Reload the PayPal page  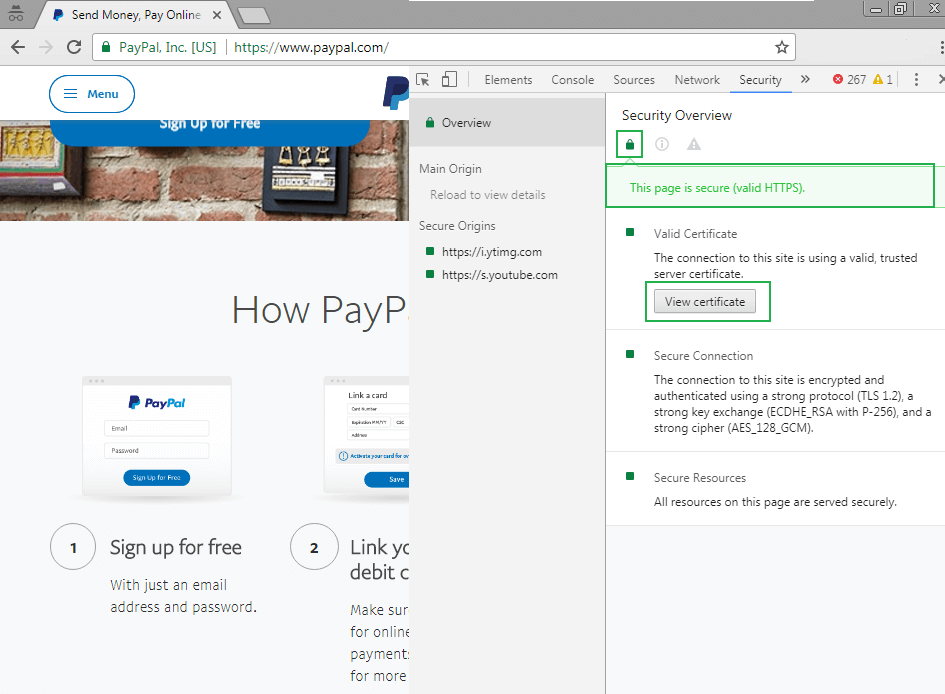(74, 47)
